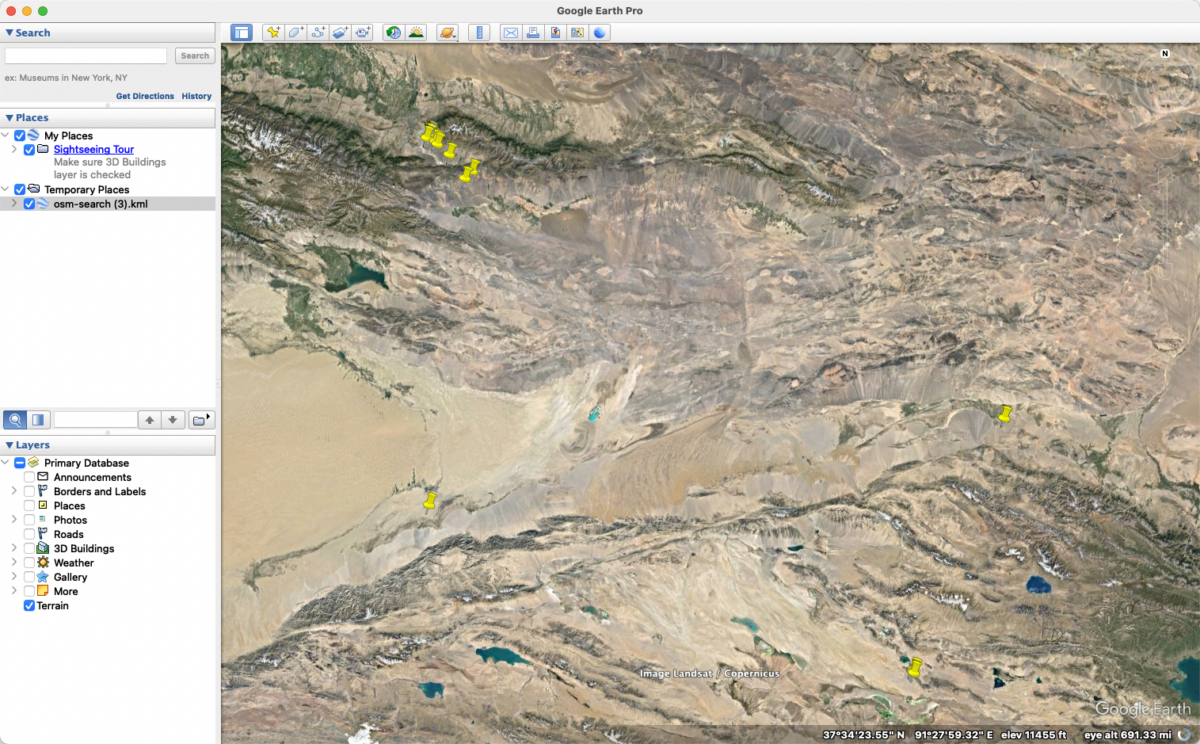This screenshot has width=1200, height=744.
Task: Collapse the Places panel header triangle
Action: [x=9, y=118]
